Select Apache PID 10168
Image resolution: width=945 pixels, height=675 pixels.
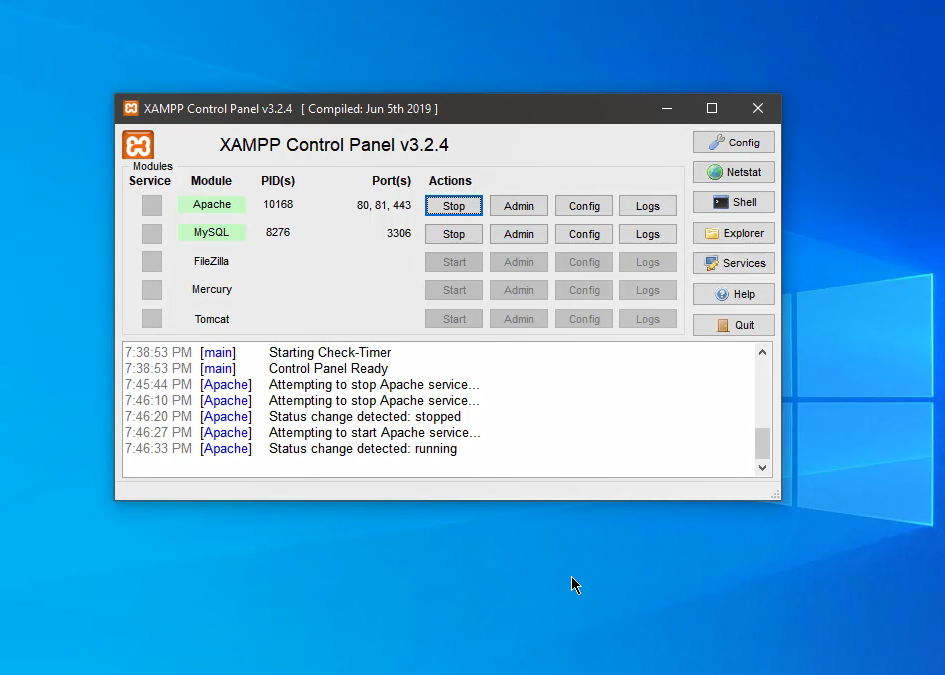click(x=278, y=204)
